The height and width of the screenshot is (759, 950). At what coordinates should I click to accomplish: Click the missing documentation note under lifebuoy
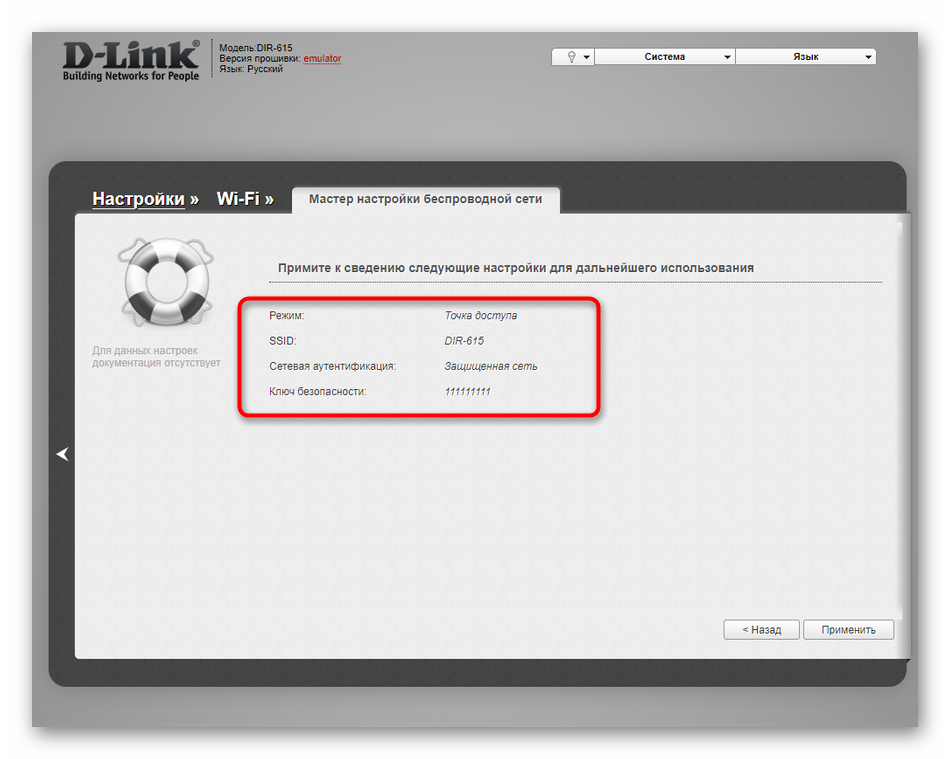(x=156, y=357)
